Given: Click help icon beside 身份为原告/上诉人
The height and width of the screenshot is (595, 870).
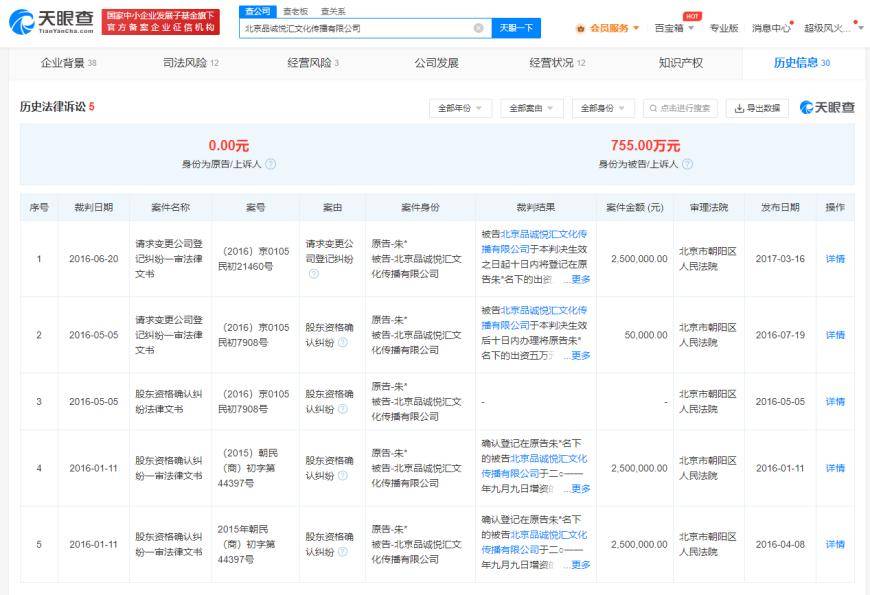Looking at the screenshot, I should (270, 164).
